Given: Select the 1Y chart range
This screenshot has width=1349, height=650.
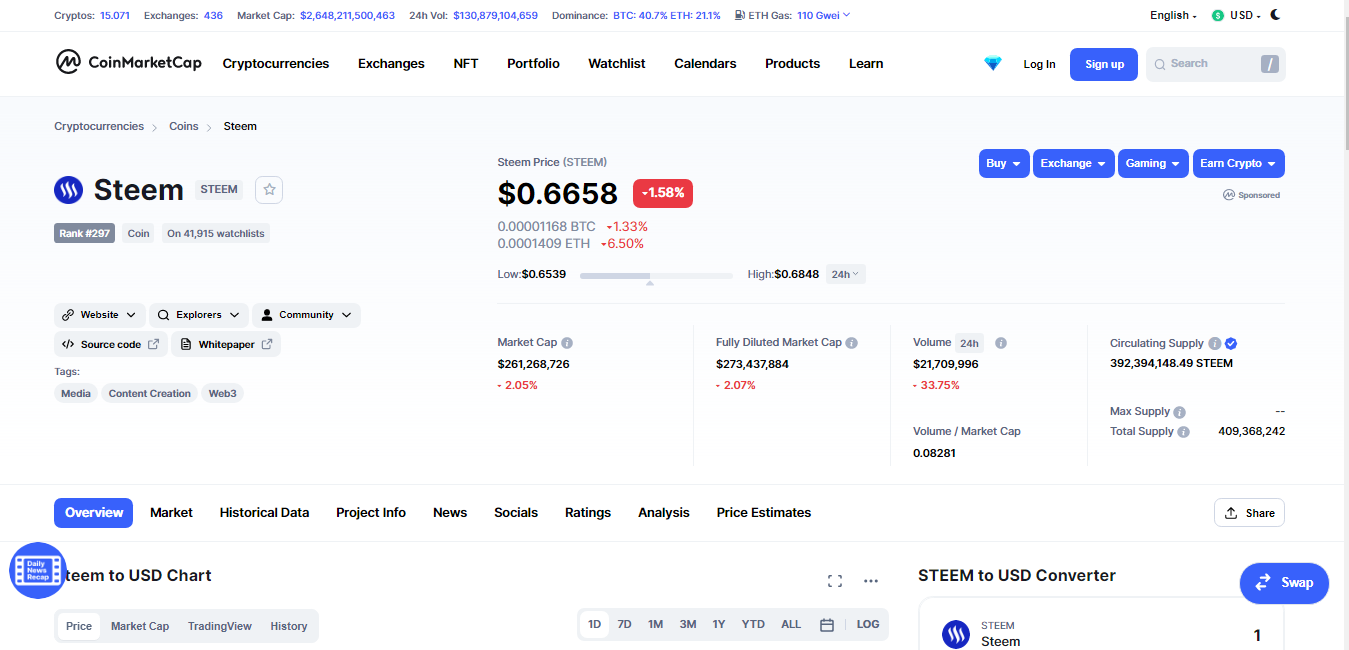Looking at the screenshot, I should tap(719, 624).
